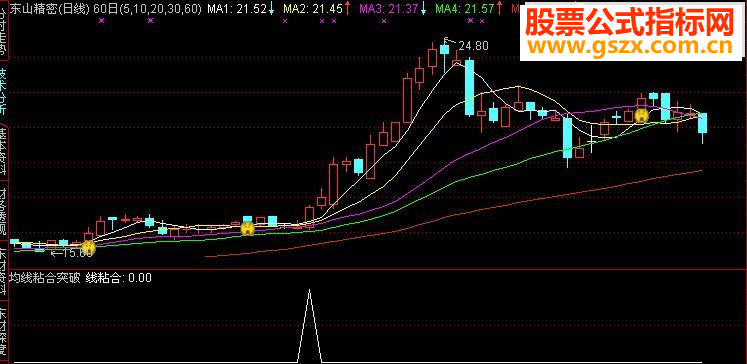This screenshot has width=747, height=364.
Task: Click the MA2: 21.45 value label
Action: [x=313, y=9]
